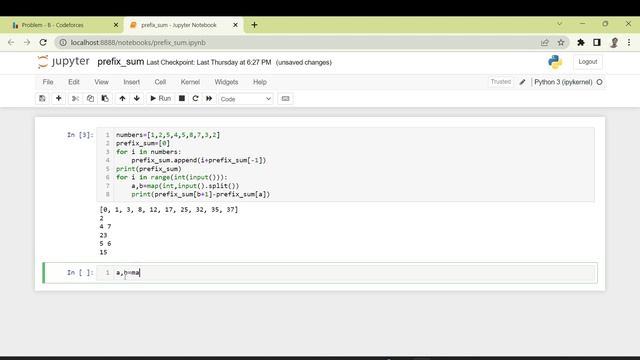640x360 pixels.
Task: Click the output value 23
Action: pos(103,235)
